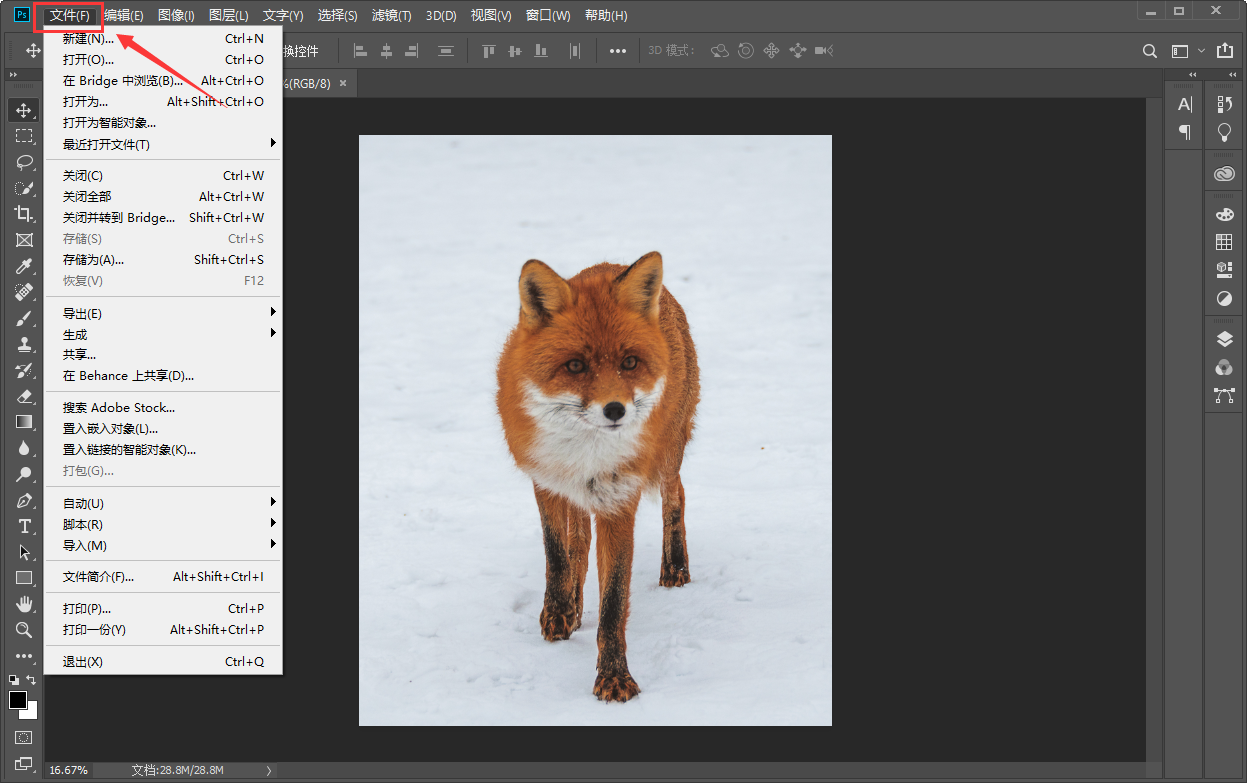Click the 16.67% zoom level field
1247x783 pixels.
pyautogui.click(x=69, y=771)
